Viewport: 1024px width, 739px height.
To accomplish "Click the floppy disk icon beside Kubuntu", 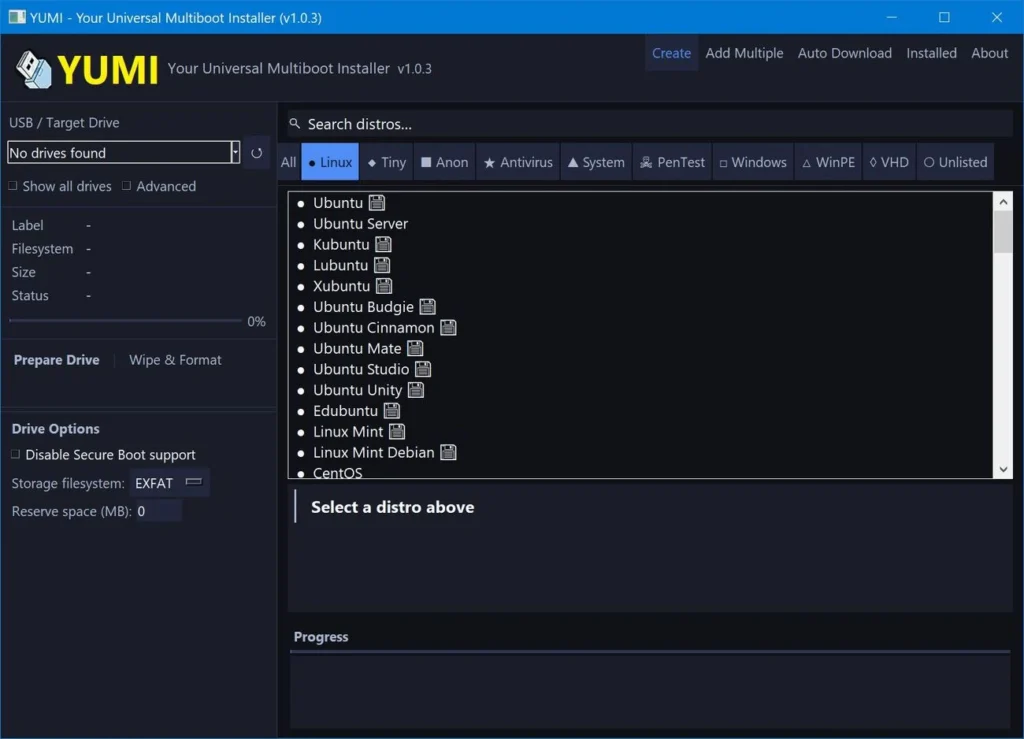I will click(383, 245).
